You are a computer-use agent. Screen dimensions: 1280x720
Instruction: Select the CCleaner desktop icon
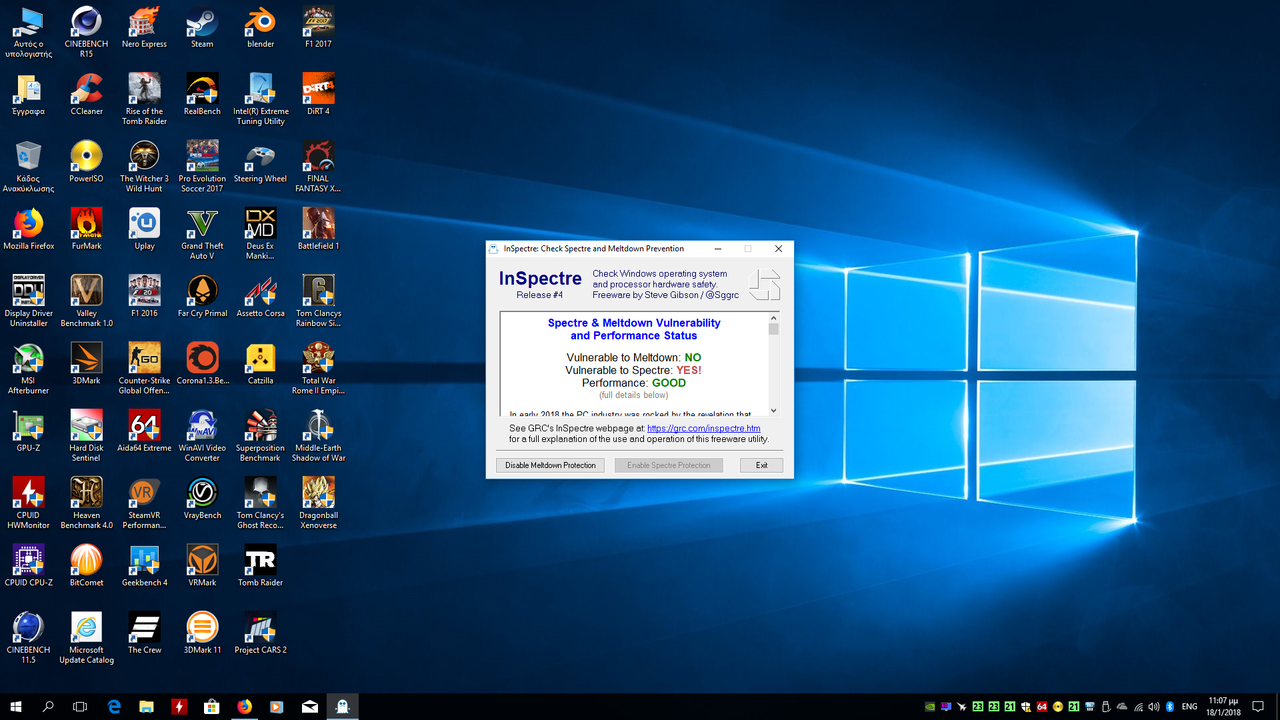86,95
